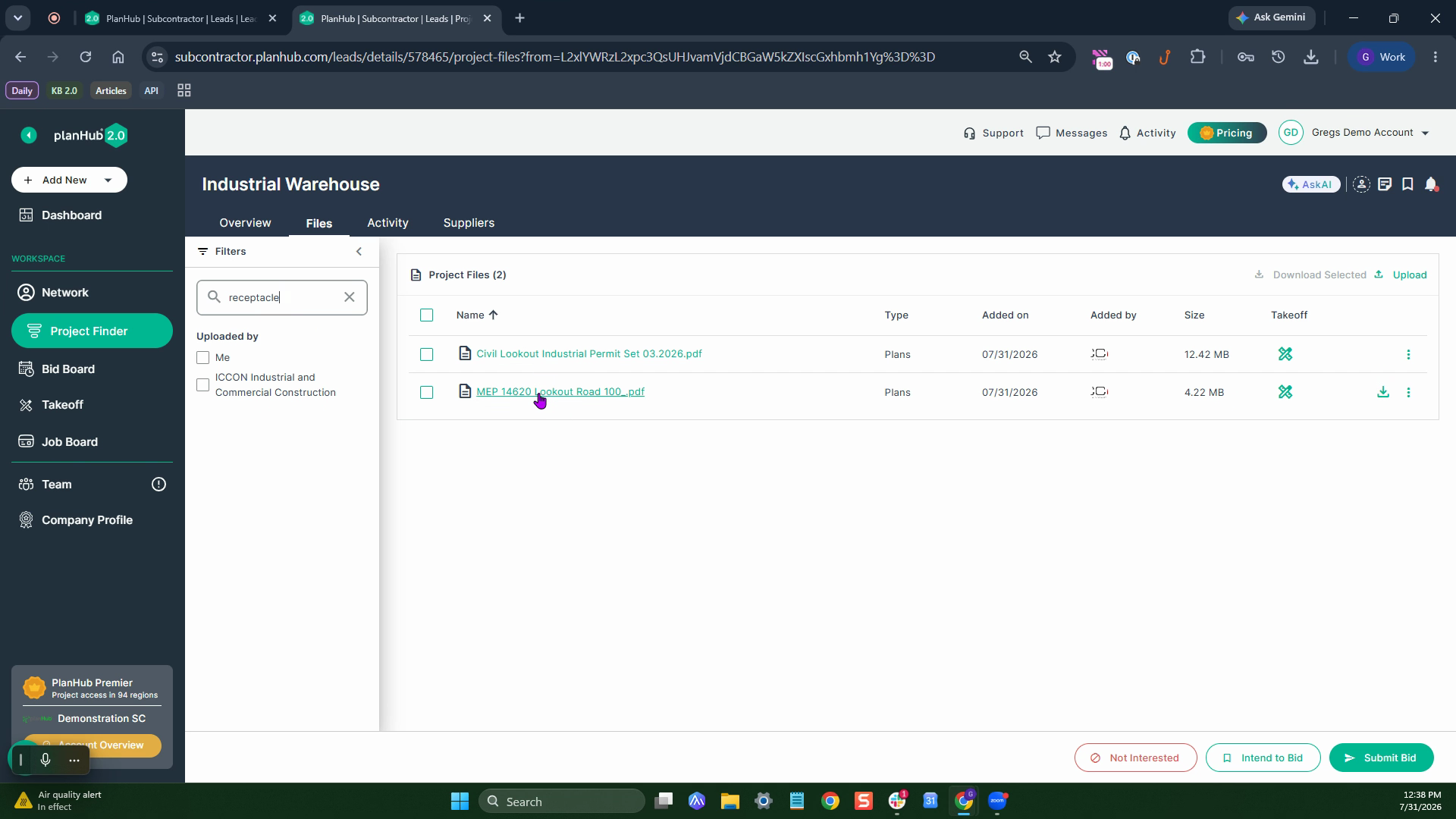Collapse the PlanHub sidebar with green arrow
The height and width of the screenshot is (819, 1456).
click(29, 136)
